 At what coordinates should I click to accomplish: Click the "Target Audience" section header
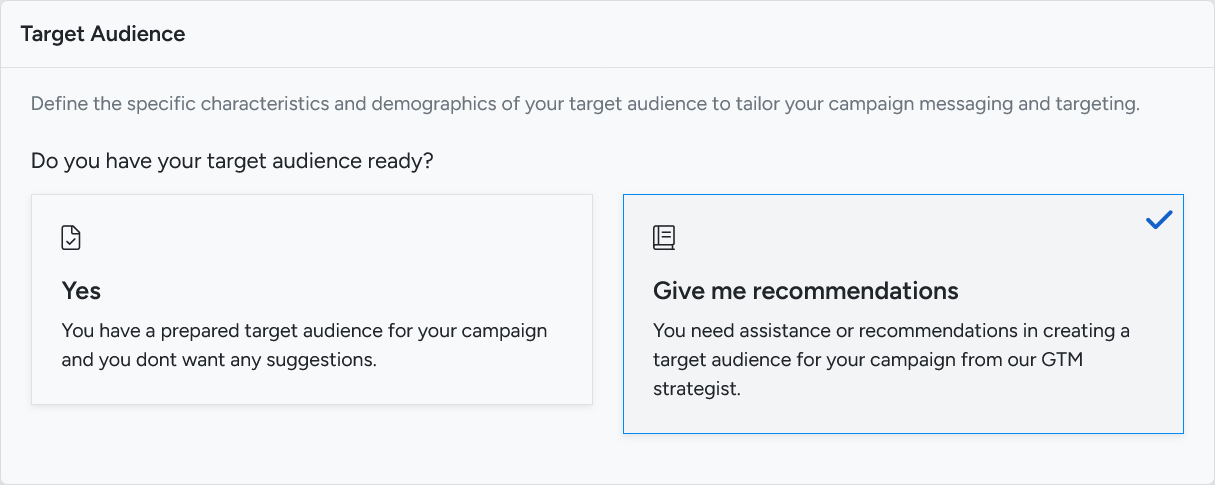(103, 34)
